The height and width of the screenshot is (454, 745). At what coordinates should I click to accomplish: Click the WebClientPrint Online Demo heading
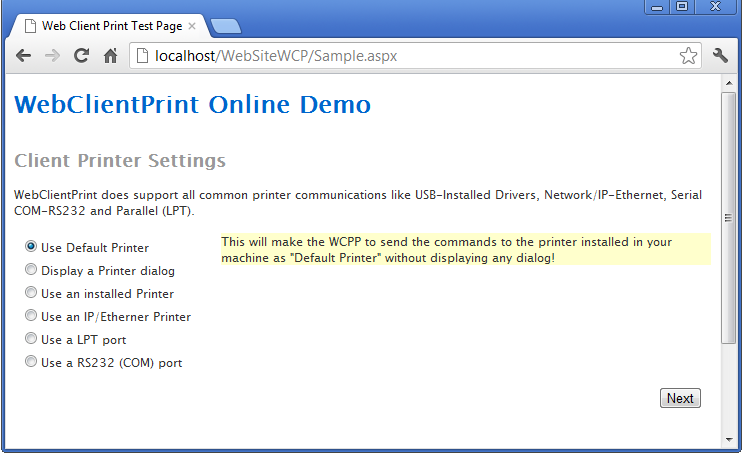click(x=192, y=104)
